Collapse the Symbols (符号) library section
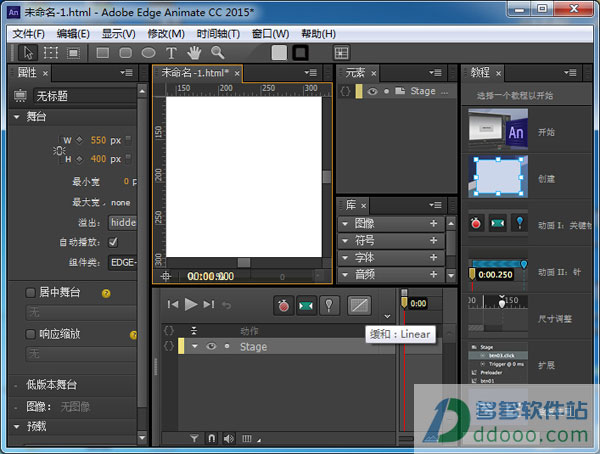 point(345,241)
